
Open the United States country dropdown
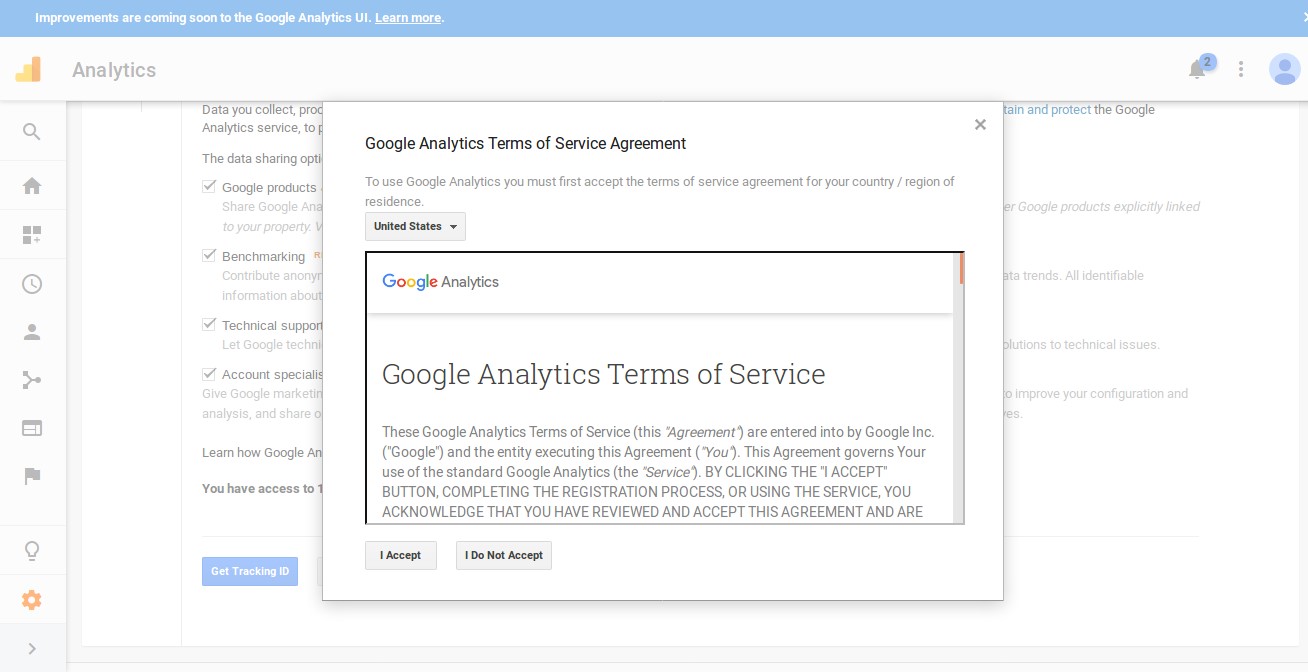414,226
